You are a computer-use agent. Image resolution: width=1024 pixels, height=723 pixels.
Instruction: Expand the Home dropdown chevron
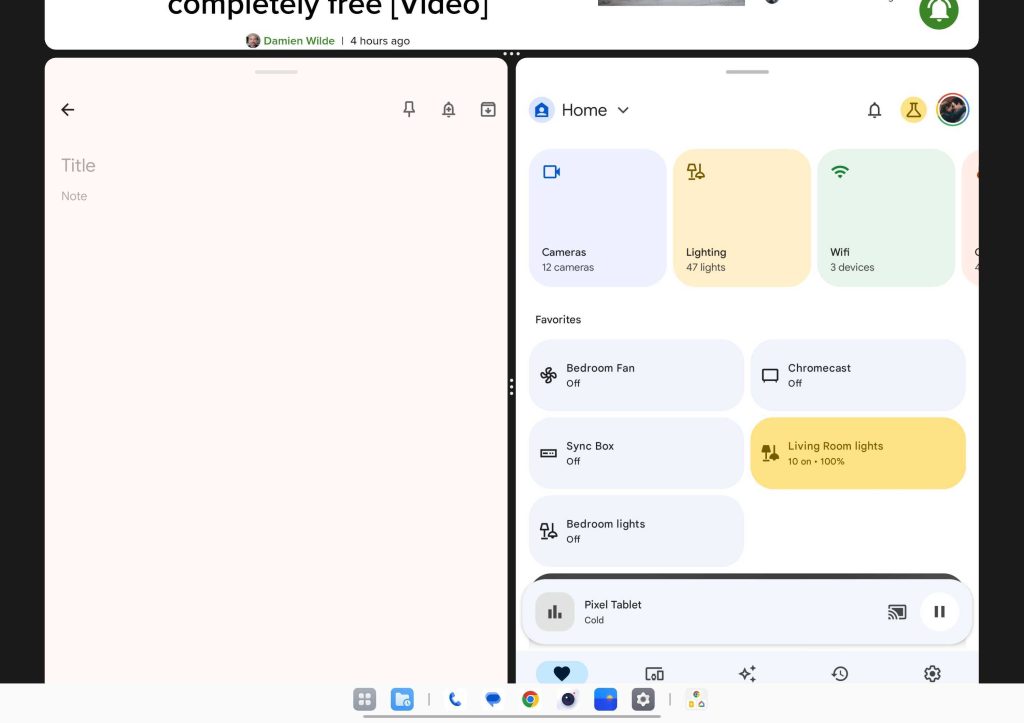pos(623,110)
